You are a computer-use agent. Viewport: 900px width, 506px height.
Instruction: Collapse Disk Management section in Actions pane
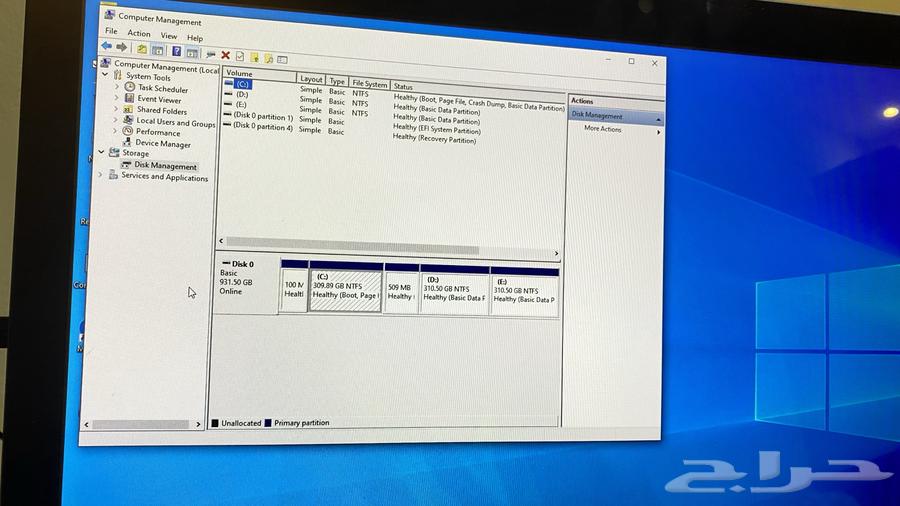[658, 118]
